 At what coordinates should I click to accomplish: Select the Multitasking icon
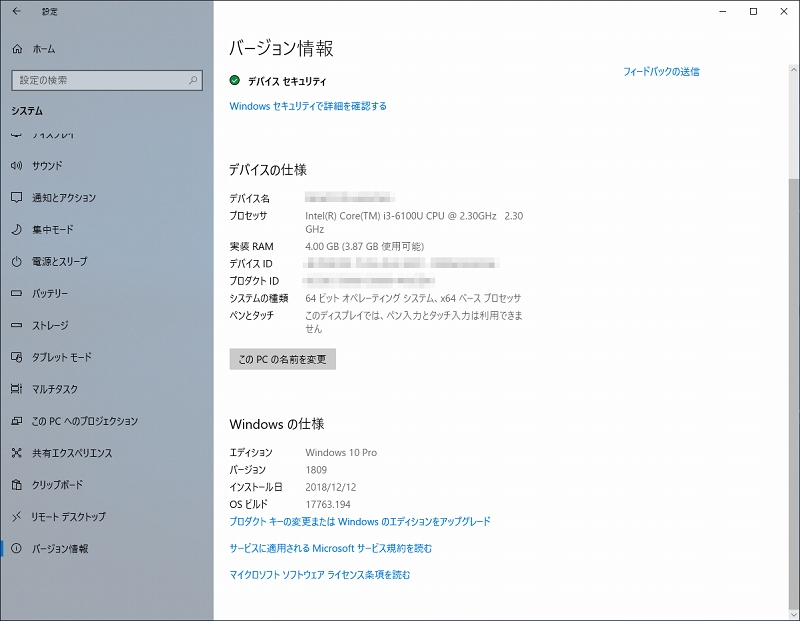point(17,389)
